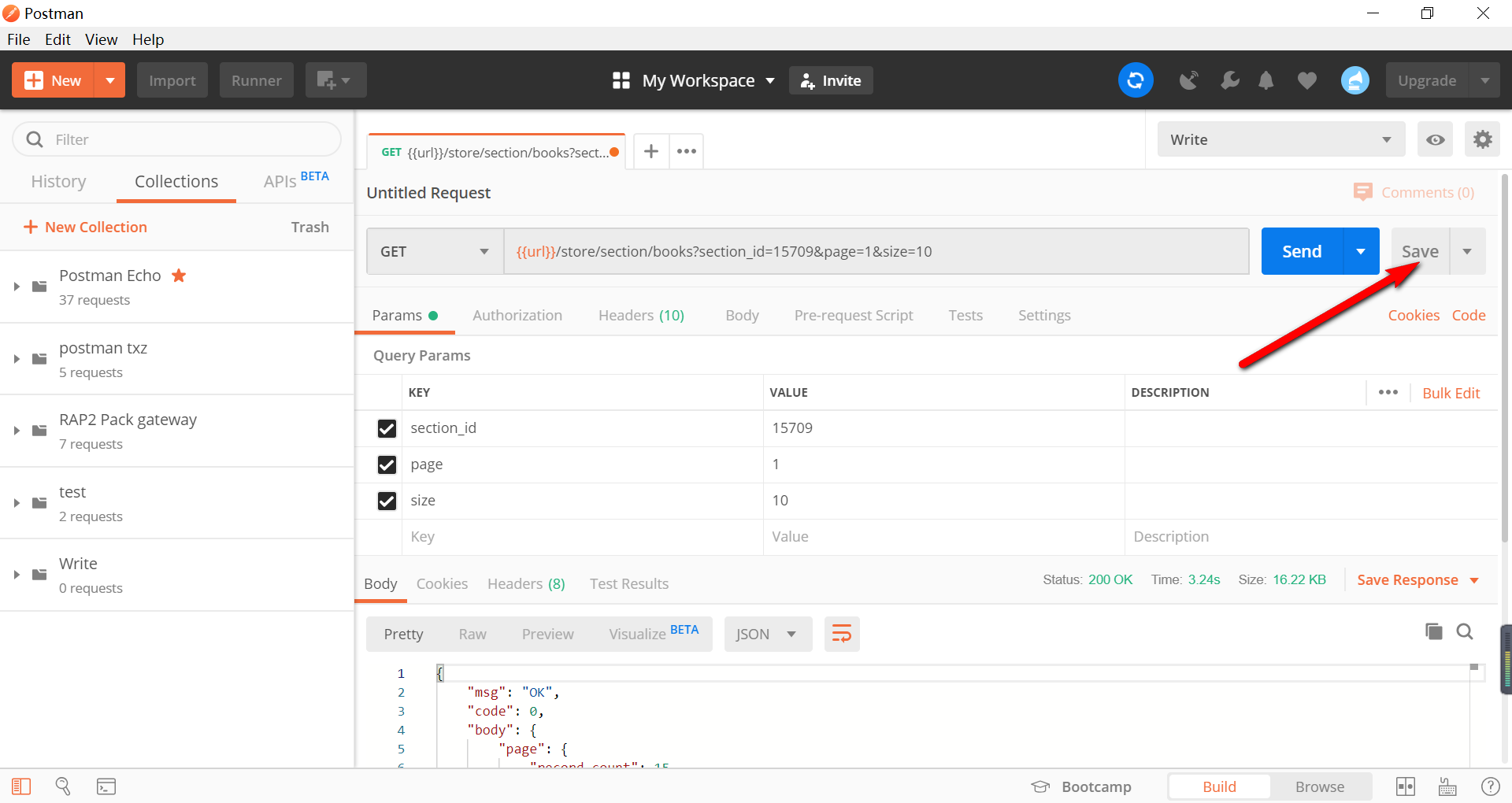Uncheck the page parameter checkbox
The width and height of the screenshot is (1512, 803).
pyautogui.click(x=387, y=464)
